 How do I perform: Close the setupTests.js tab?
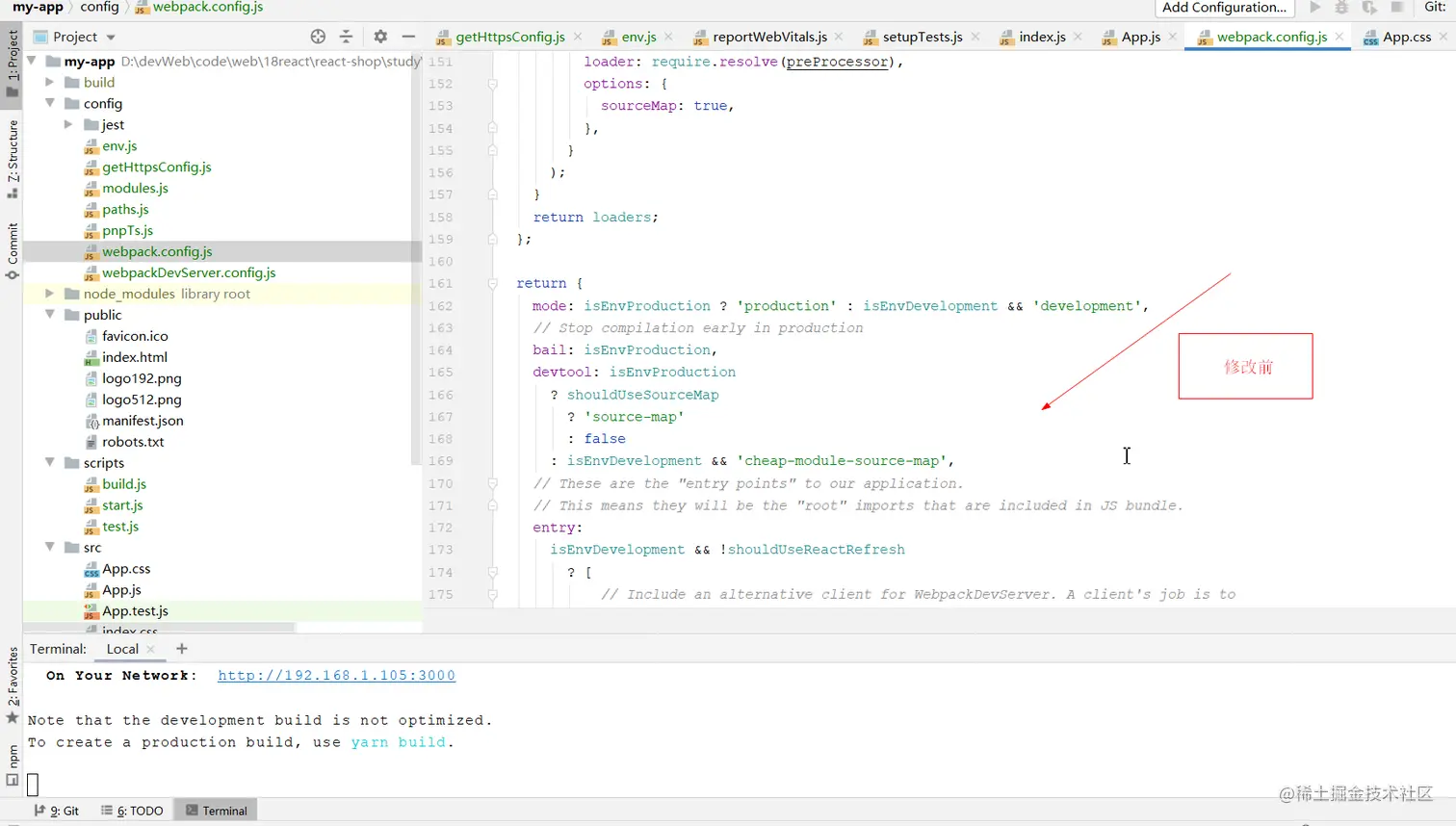pos(975,37)
